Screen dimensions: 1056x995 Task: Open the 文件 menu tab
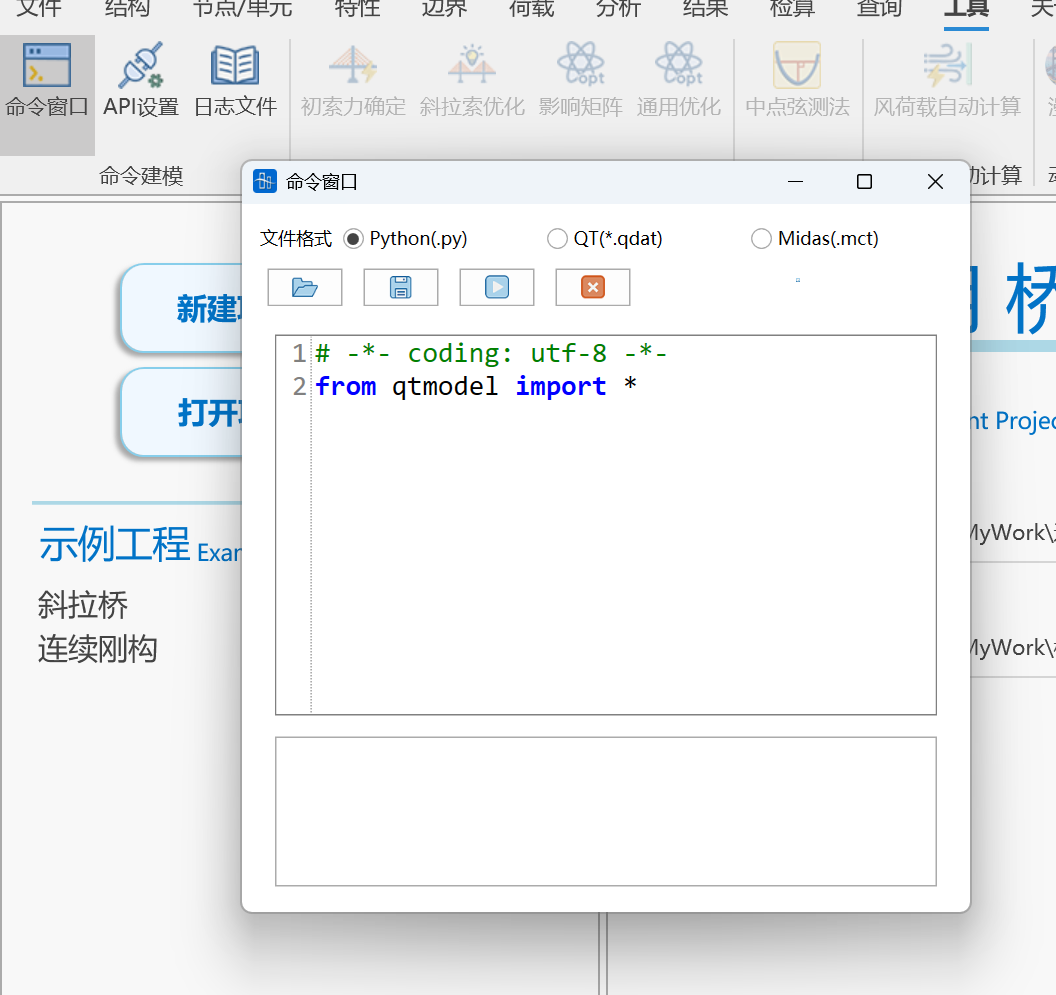pyautogui.click(x=38, y=8)
